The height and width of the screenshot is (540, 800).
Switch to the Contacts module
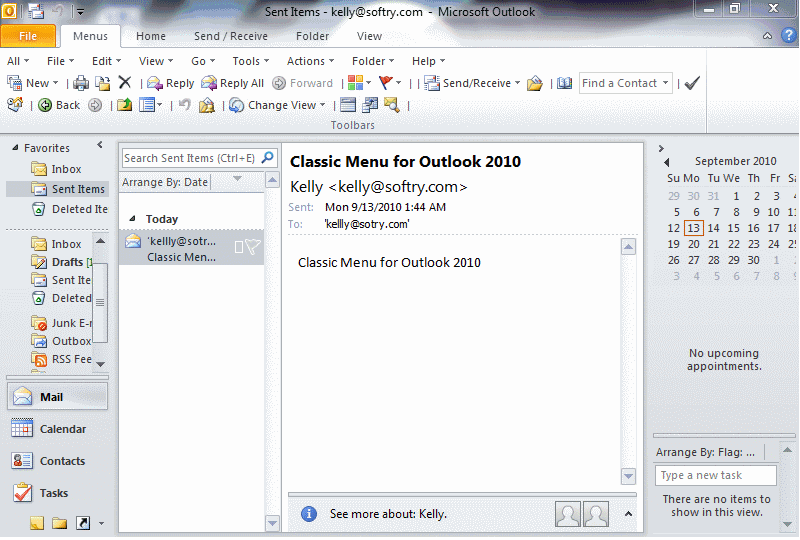pyautogui.click(x=57, y=461)
